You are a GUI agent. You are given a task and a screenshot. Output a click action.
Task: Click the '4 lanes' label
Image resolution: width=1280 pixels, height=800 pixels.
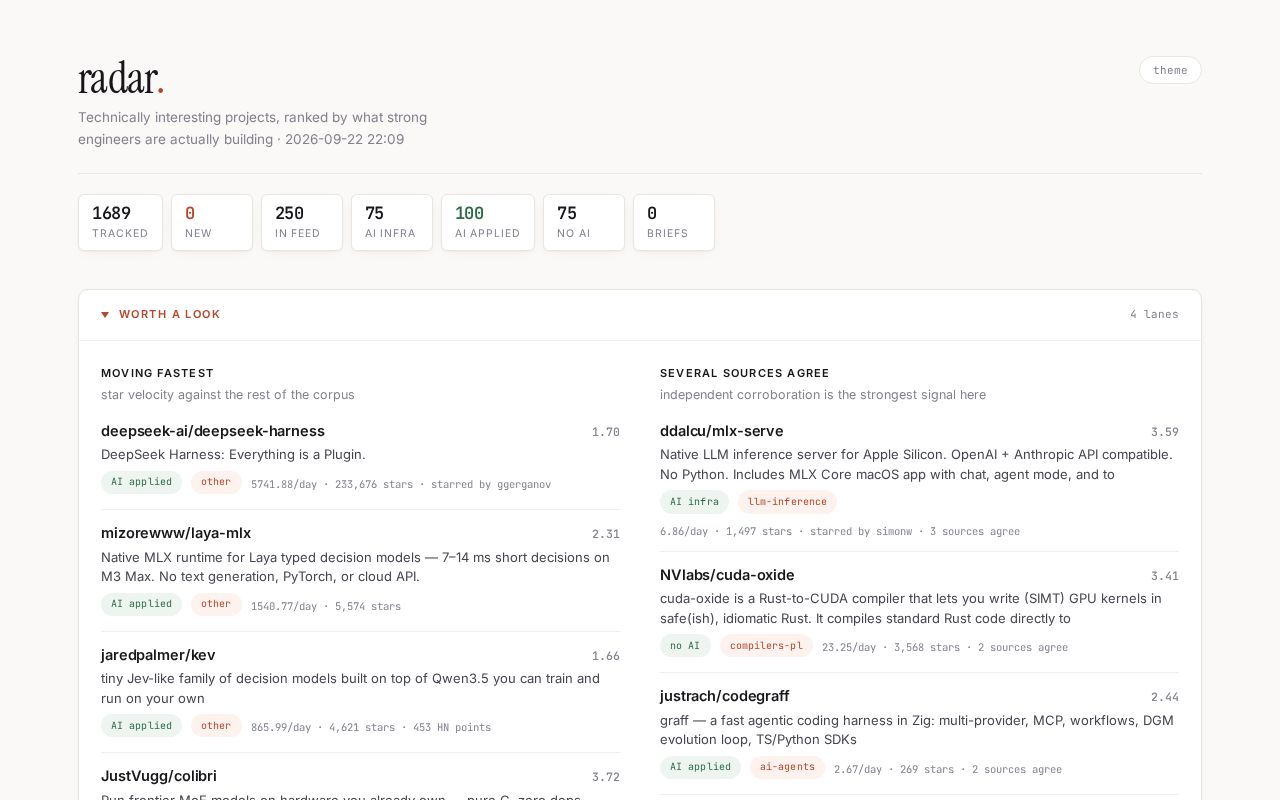tap(1154, 315)
